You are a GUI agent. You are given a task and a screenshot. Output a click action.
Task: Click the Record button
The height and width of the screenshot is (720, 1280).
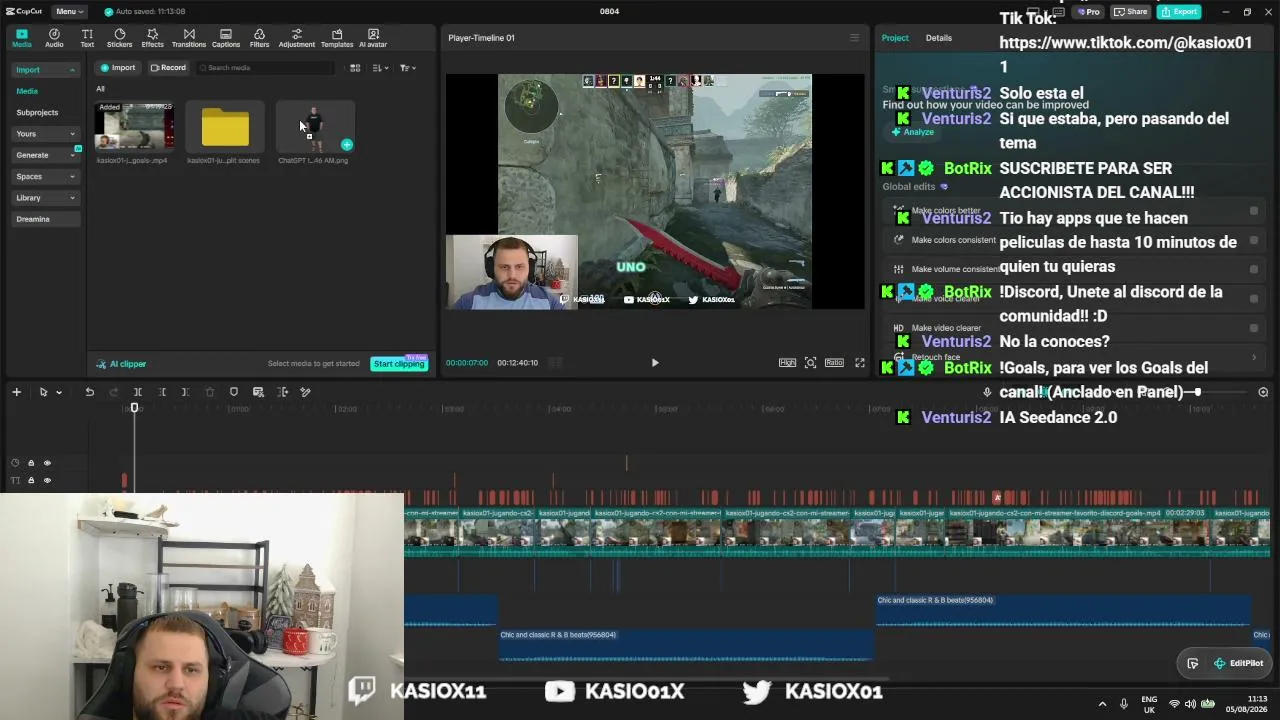coord(168,68)
